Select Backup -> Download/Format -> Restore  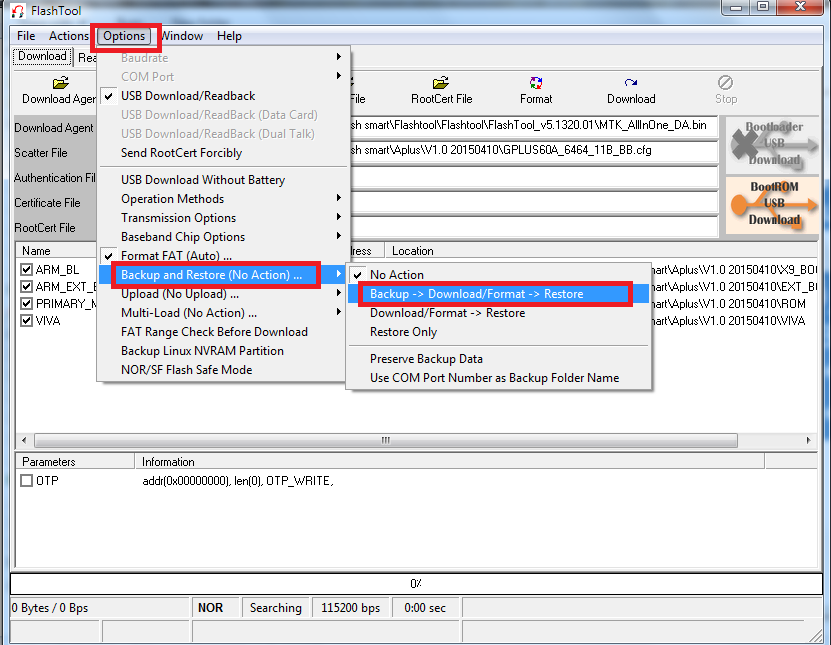[498, 294]
